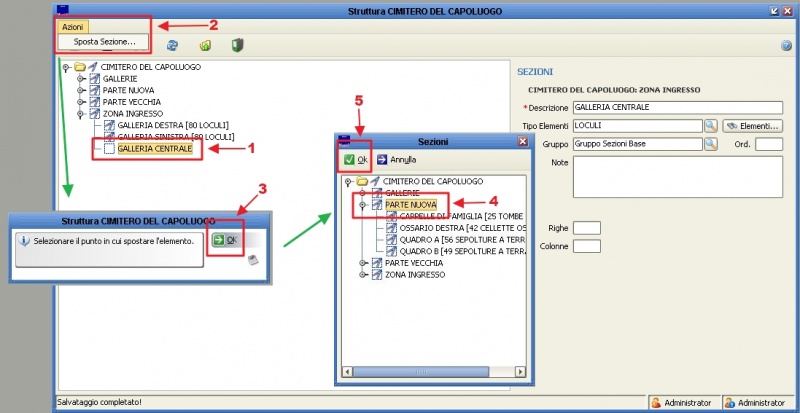Viewport: 800px width, 413px height.
Task: Click the green book toolbar icon
Action: click(237, 45)
